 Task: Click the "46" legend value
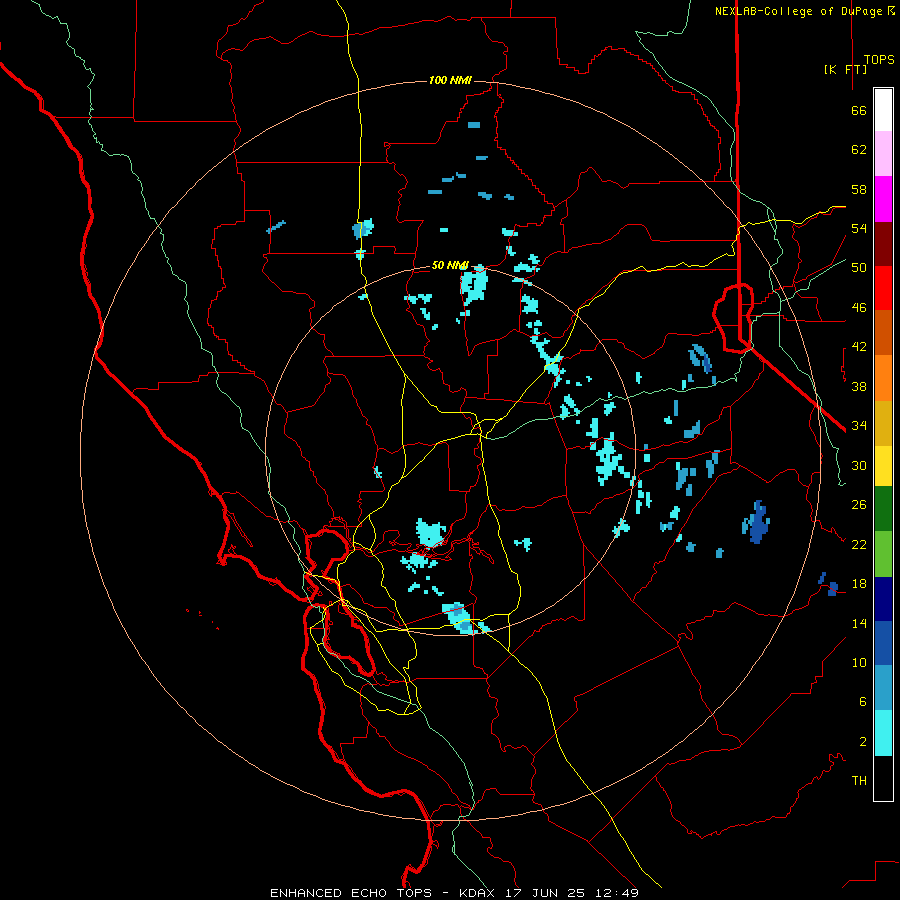859,308
